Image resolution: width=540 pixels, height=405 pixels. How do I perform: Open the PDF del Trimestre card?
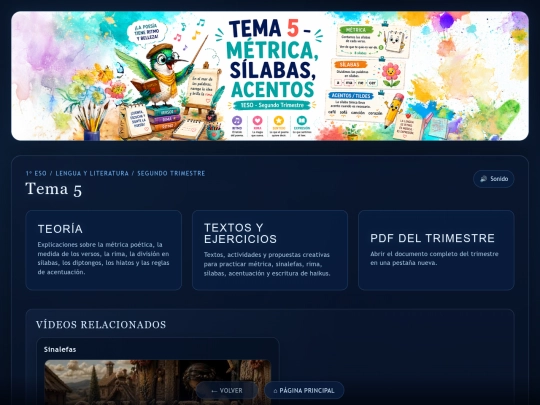pos(436,250)
